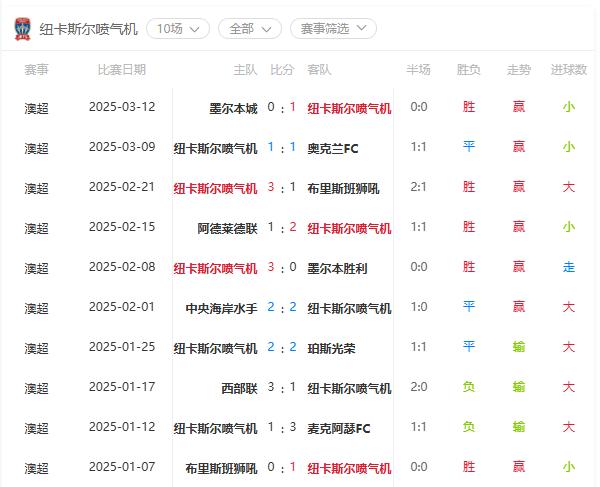The width and height of the screenshot is (600, 487).
Task: Click 走 goals result in 2025-02-08 row
Action: (x=569, y=267)
